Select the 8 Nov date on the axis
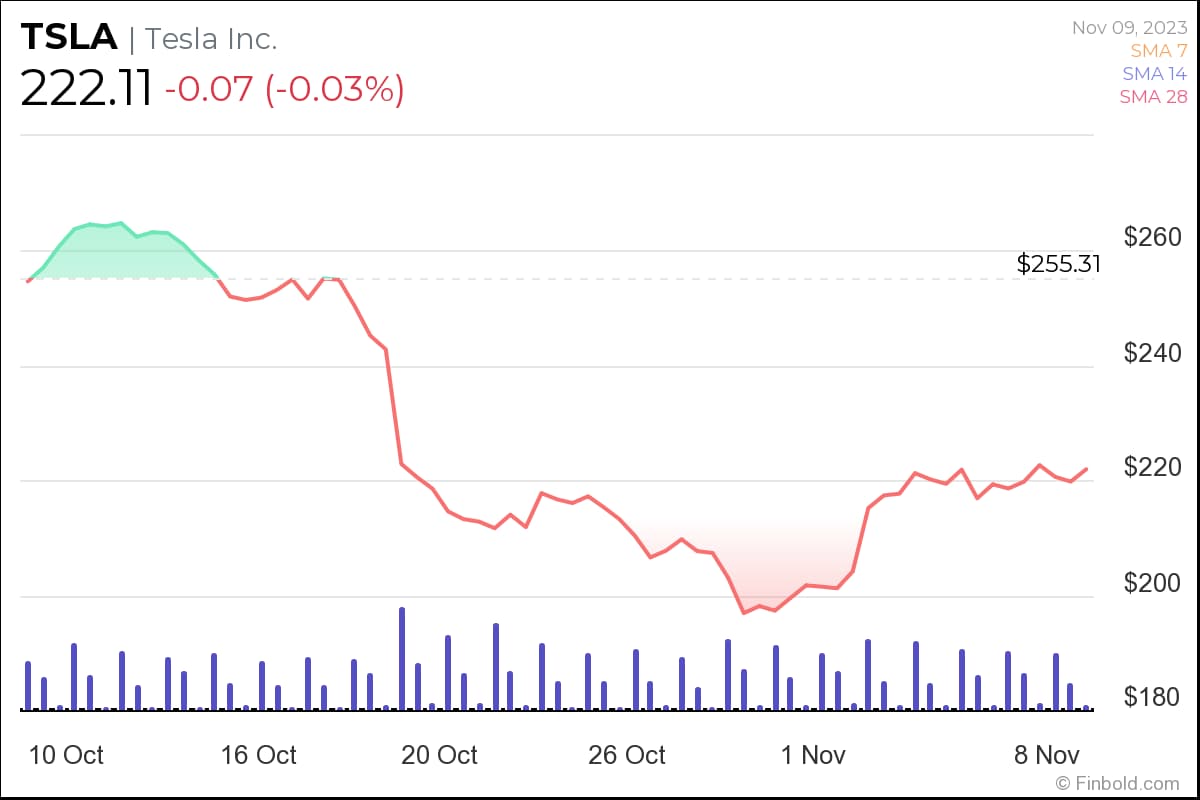The height and width of the screenshot is (800, 1200). (x=1047, y=755)
